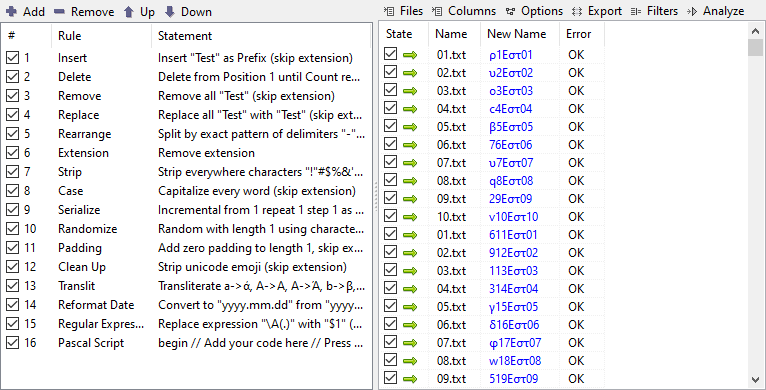Click file name 10.txt
The width and height of the screenshot is (766, 390).
pos(451,217)
